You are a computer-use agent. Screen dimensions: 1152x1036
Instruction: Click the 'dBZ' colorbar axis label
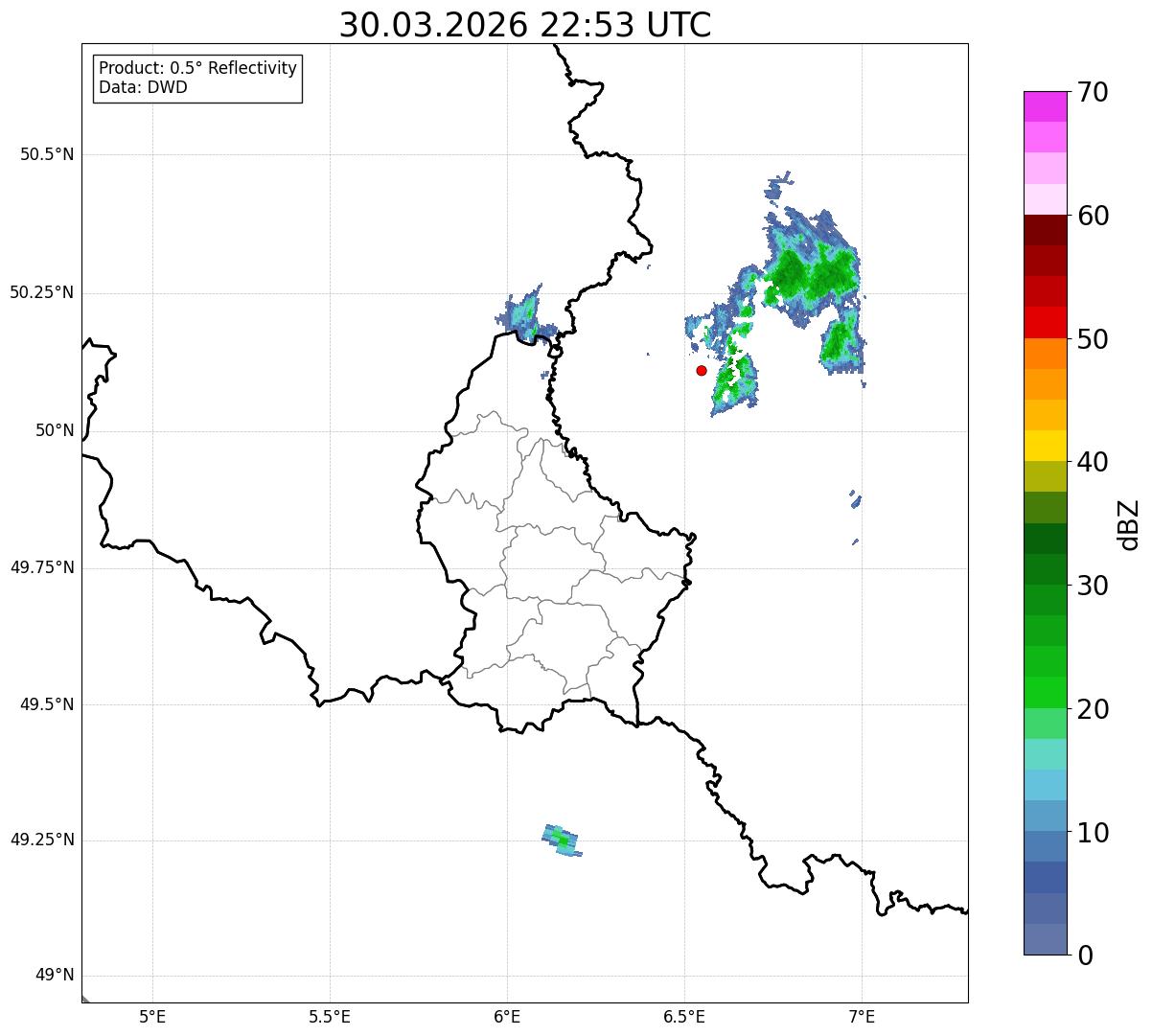pos(1128,524)
